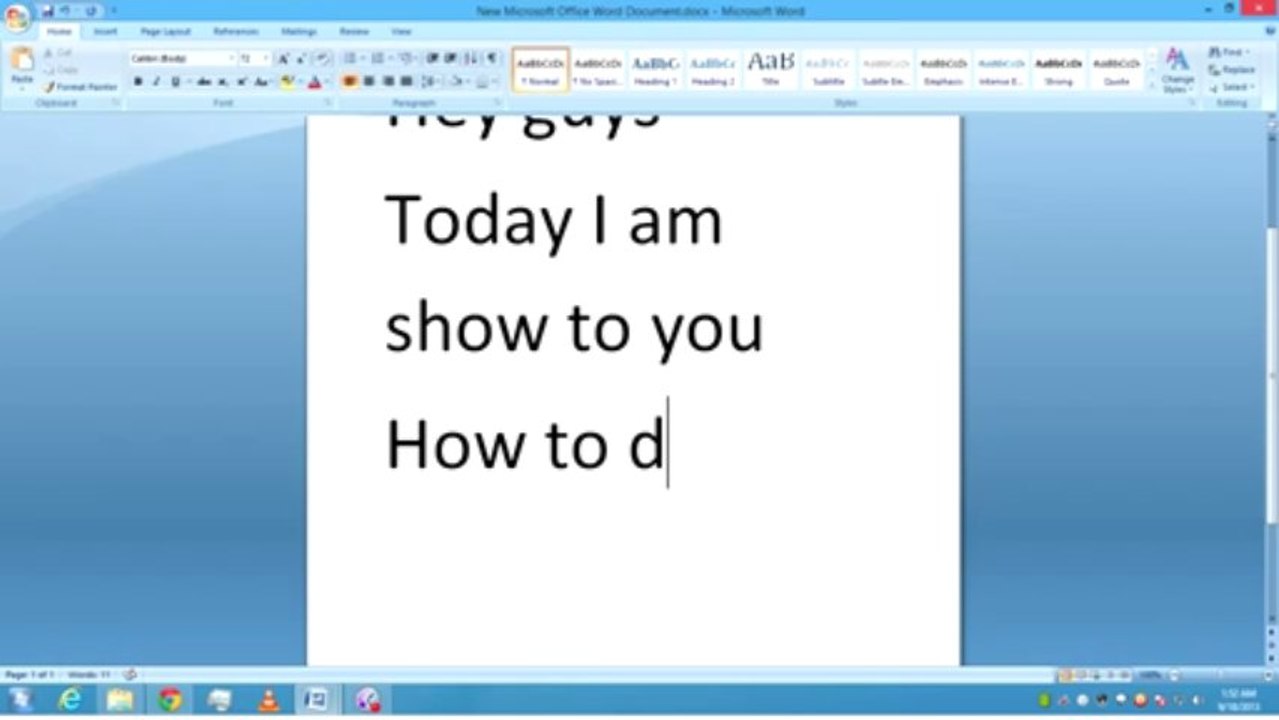Open Google Chrome from the taskbar
Image resolution: width=1279 pixels, height=720 pixels.
pyautogui.click(x=170, y=700)
